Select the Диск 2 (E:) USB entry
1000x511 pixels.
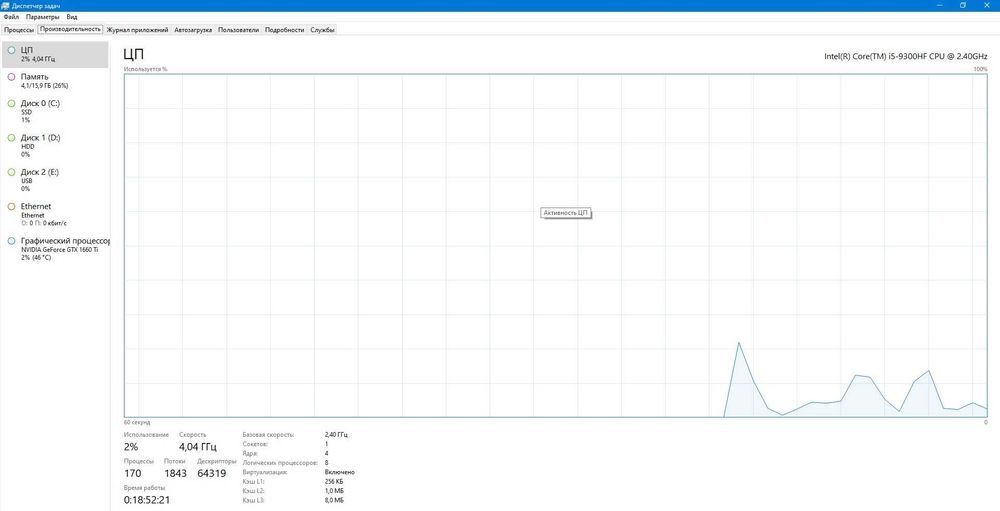[55, 180]
